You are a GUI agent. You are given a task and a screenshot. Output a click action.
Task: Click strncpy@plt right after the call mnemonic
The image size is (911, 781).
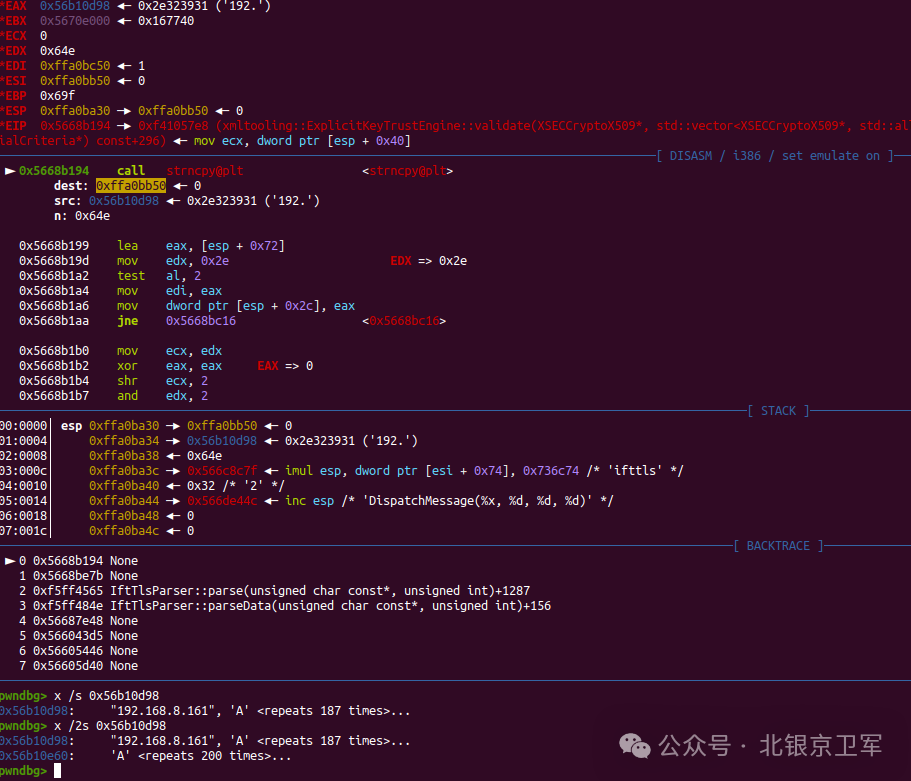[x=205, y=171]
